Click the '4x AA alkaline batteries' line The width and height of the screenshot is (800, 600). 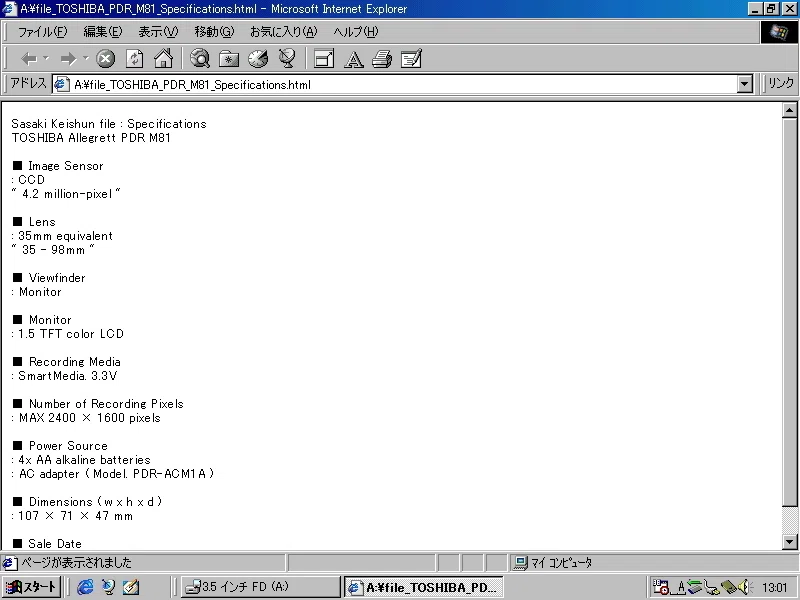click(84, 460)
